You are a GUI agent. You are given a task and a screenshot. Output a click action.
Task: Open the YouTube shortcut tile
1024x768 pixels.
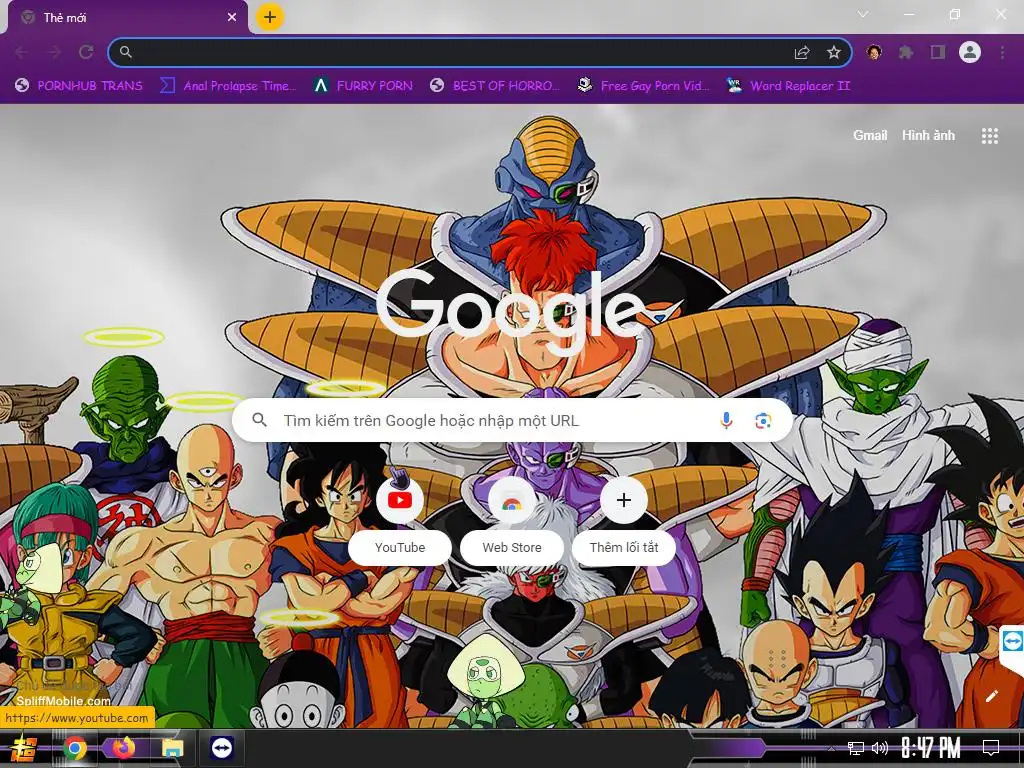click(x=400, y=500)
